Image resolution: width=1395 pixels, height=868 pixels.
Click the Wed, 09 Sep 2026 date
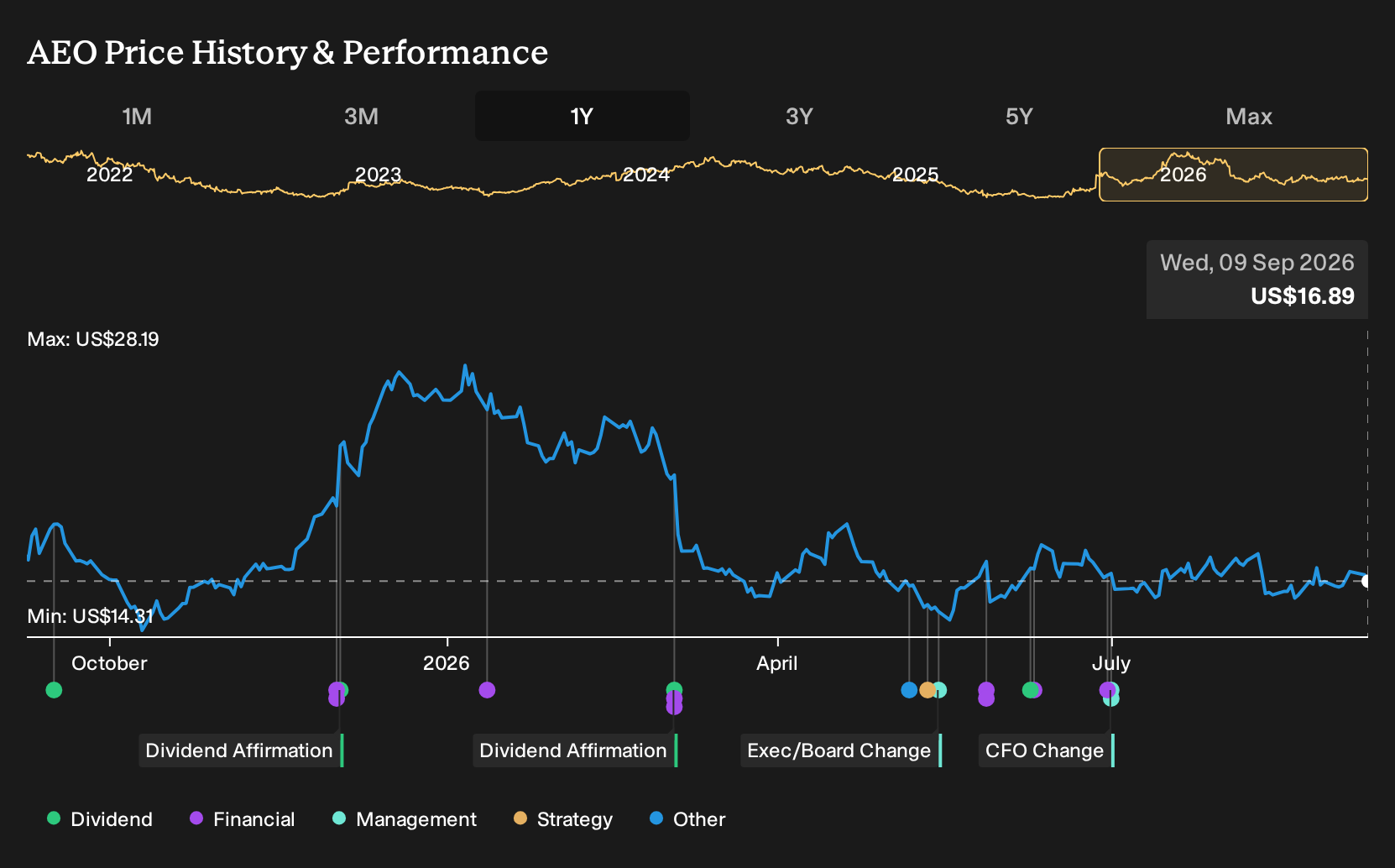tap(1257, 263)
